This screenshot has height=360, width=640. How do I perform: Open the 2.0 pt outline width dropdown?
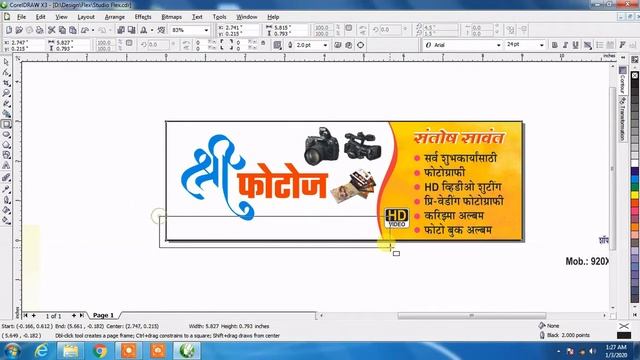[325, 45]
